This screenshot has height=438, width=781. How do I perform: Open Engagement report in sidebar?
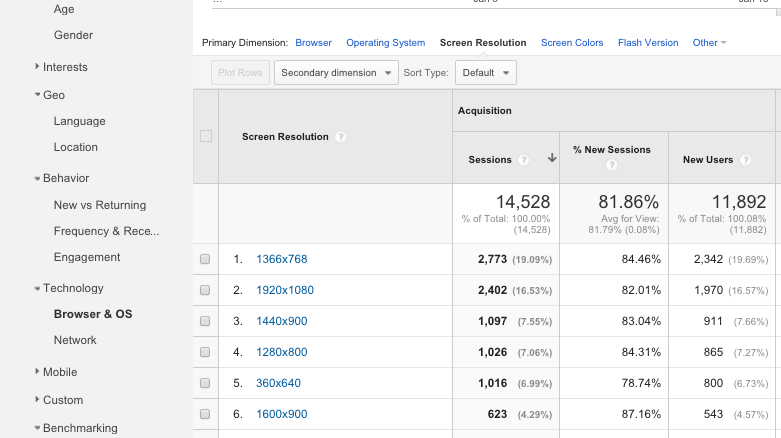pyautogui.click(x=87, y=257)
